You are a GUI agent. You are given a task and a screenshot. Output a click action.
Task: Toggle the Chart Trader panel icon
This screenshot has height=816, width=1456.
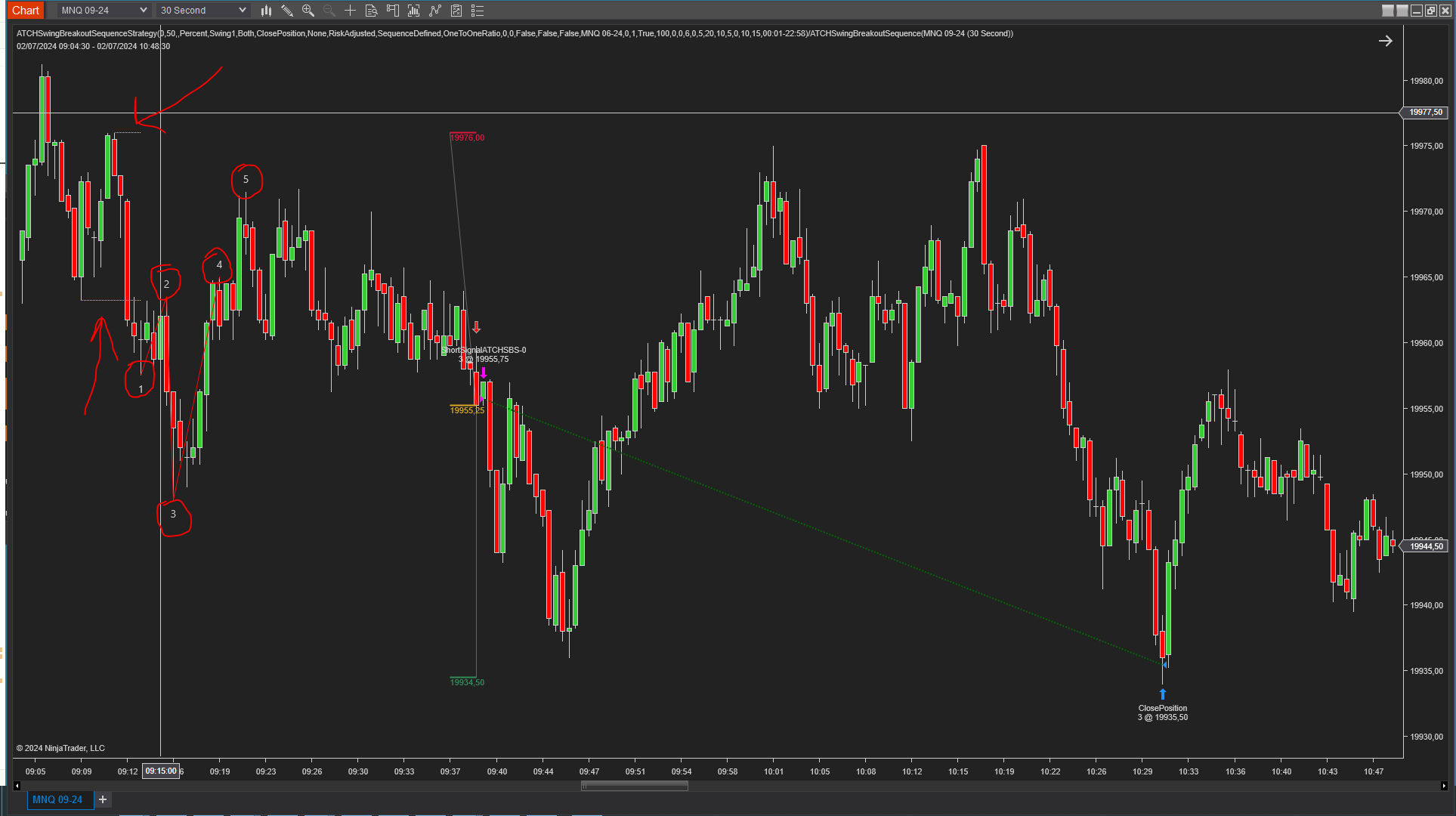point(392,11)
